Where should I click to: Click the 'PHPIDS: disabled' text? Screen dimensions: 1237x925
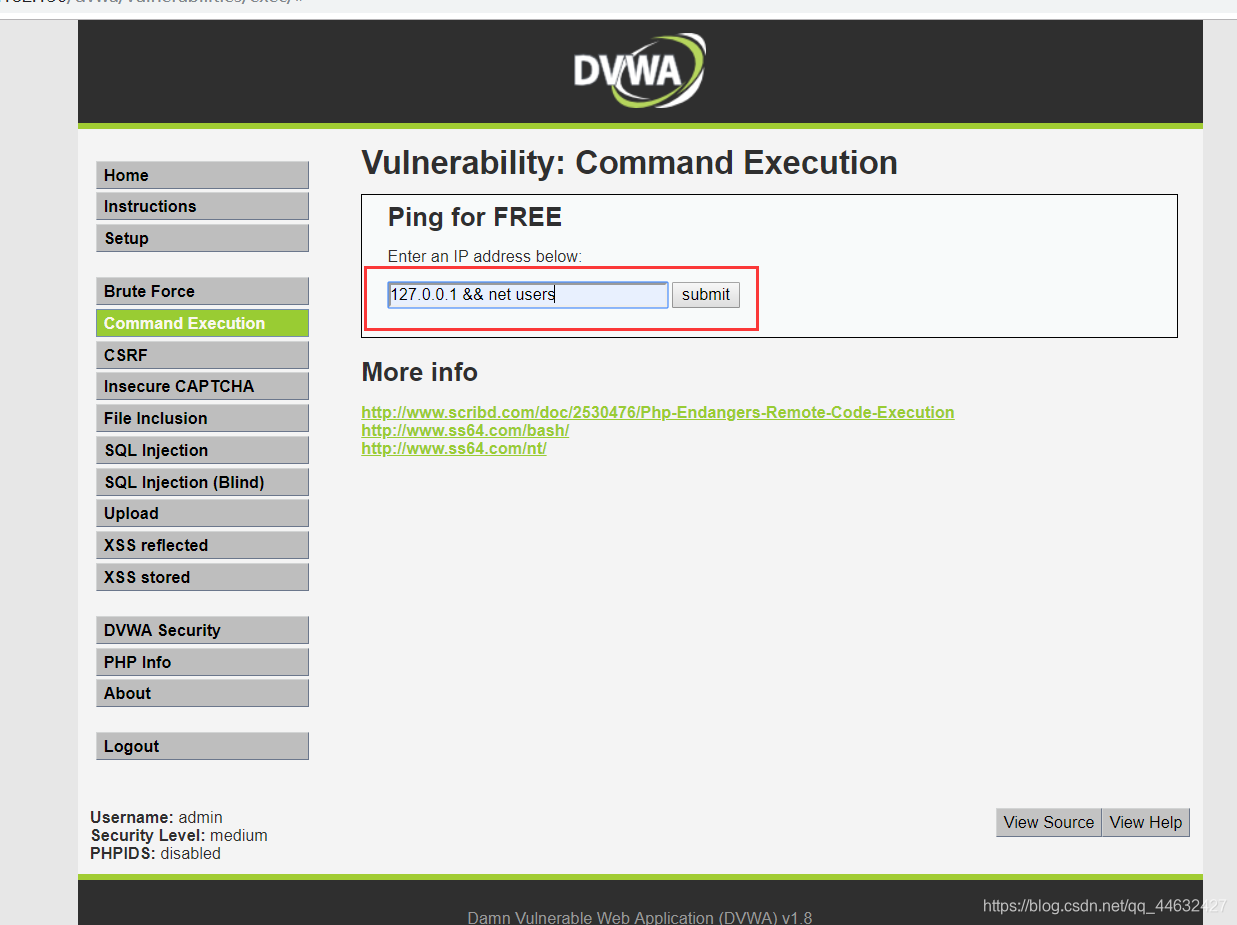156,853
